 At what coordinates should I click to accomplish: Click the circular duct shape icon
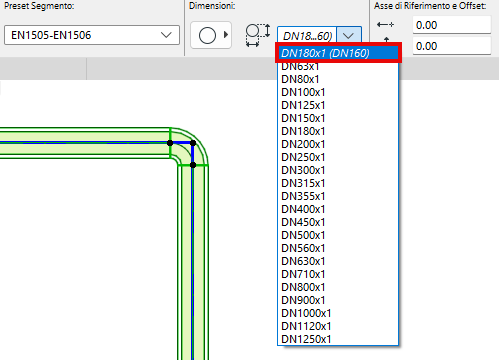tap(207, 35)
